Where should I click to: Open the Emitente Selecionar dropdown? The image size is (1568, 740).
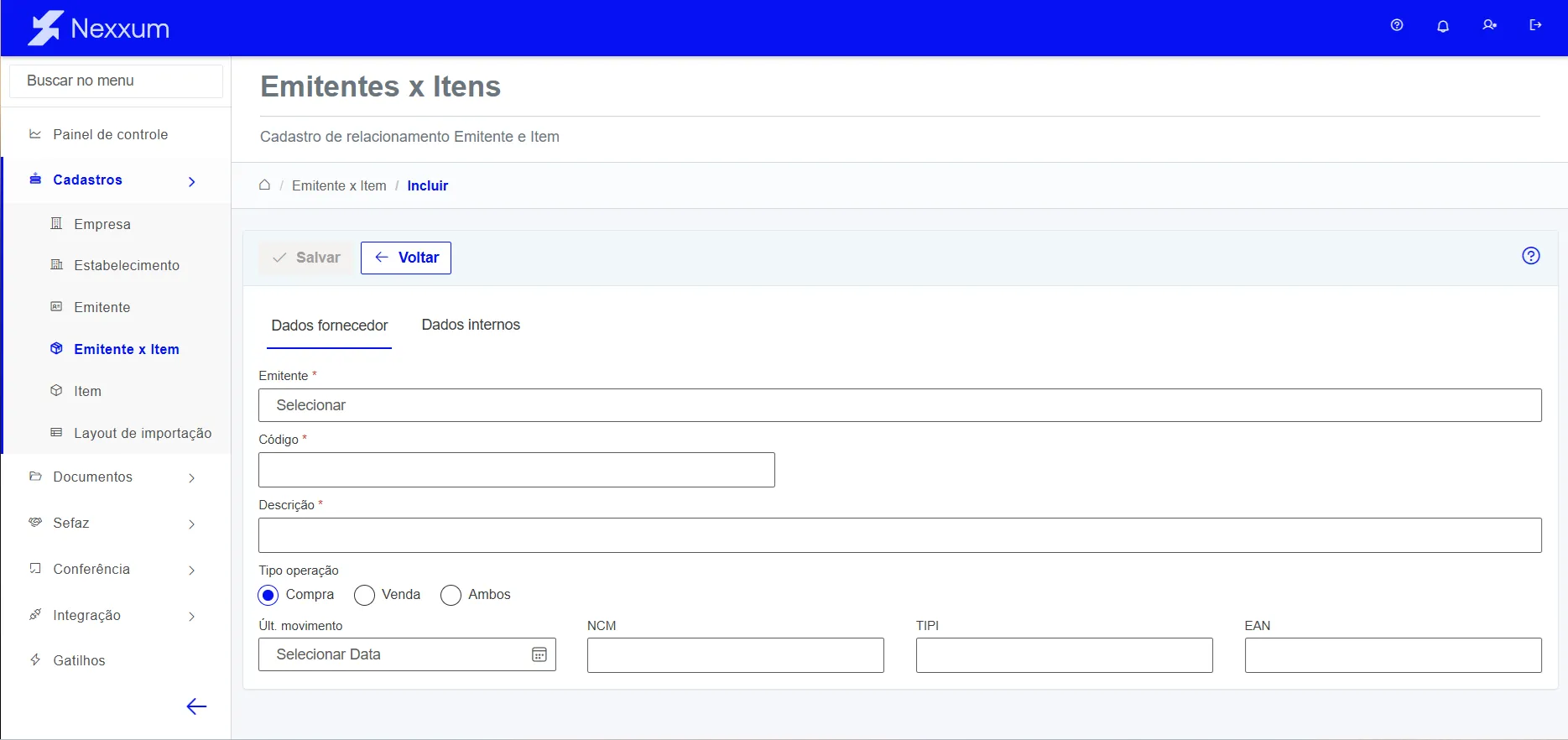point(899,405)
